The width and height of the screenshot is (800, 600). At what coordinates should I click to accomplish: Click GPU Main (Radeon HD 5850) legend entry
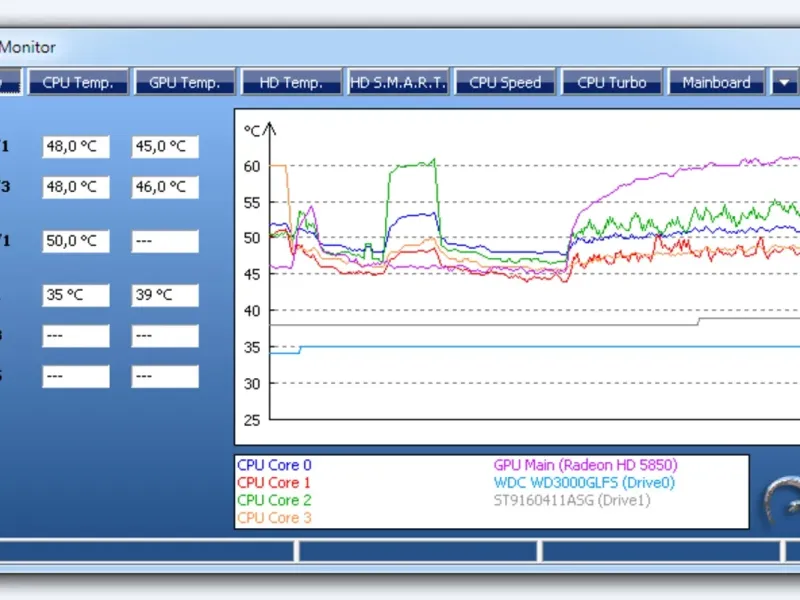tap(586, 465)
